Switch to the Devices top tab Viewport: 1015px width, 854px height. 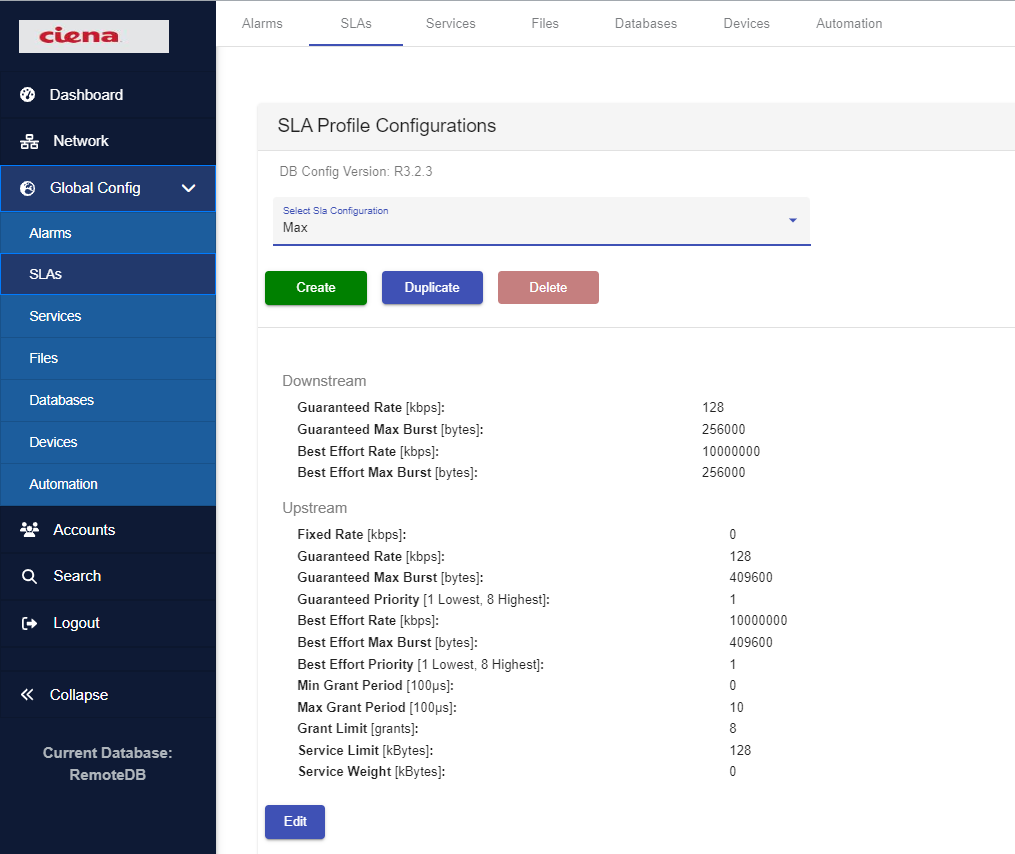(x=746, y=23)
